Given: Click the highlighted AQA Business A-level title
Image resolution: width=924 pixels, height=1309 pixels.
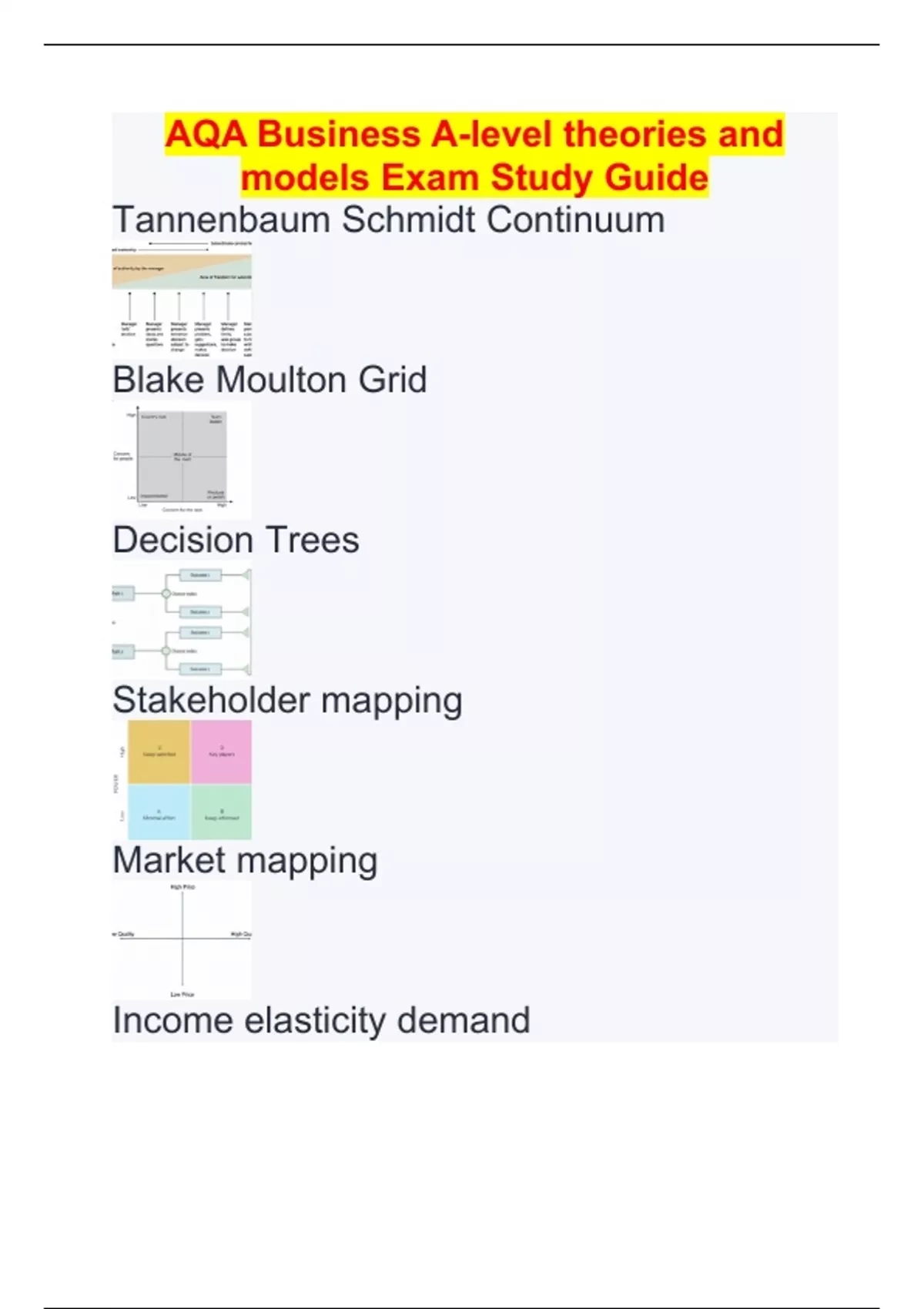Looking at the screenshot, I should pos(474,156).
